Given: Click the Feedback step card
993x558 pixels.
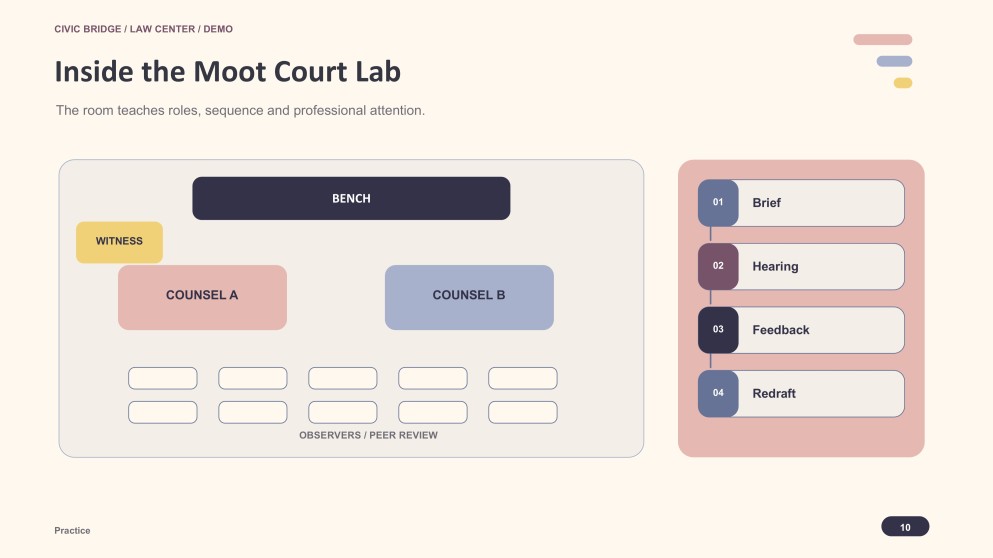Looking at the screenshot, I should [801, 329].
